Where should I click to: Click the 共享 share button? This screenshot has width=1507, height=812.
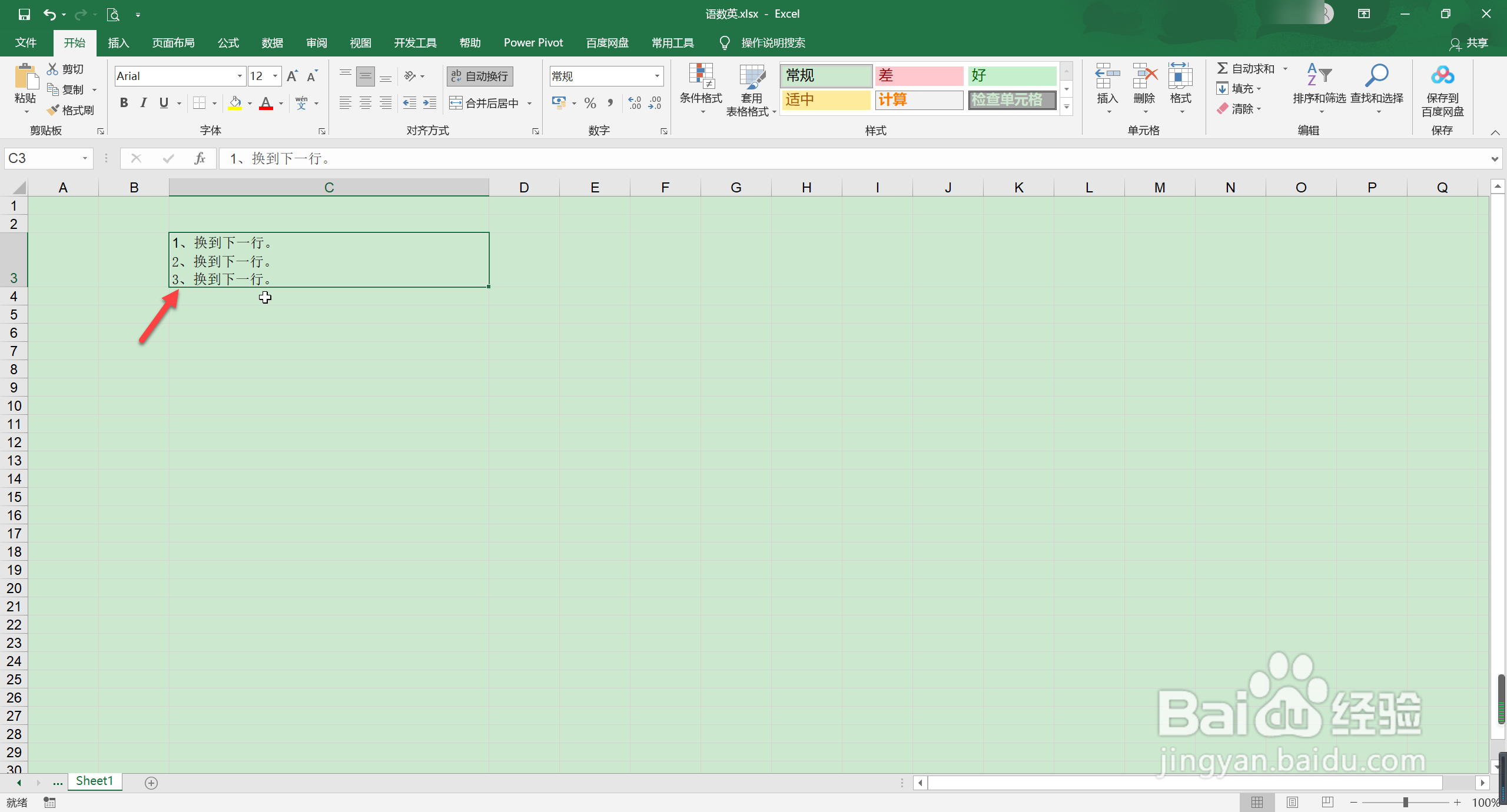point(1469,43)
